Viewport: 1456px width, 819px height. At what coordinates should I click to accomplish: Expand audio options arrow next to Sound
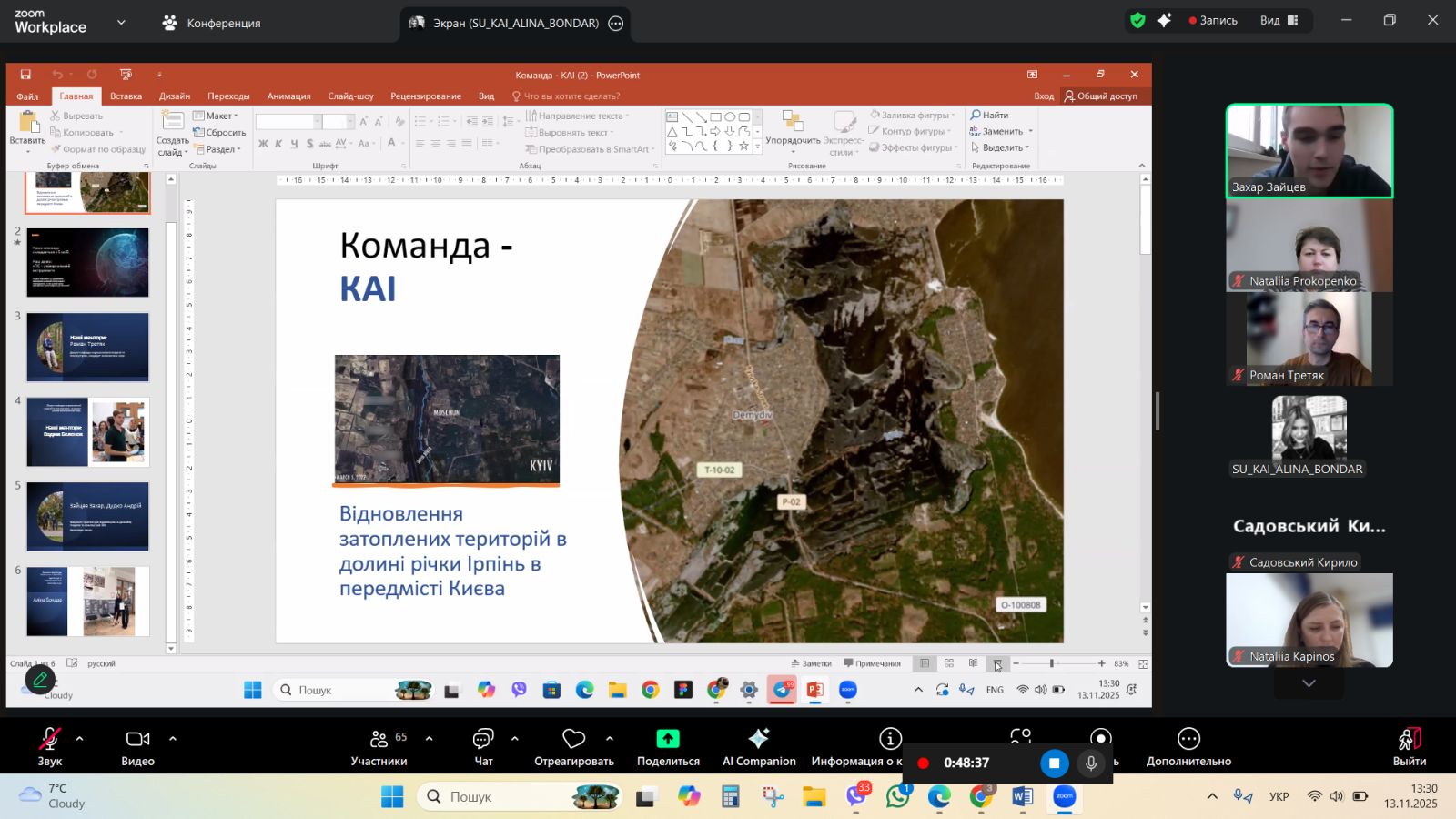click(x=80, y=739)
